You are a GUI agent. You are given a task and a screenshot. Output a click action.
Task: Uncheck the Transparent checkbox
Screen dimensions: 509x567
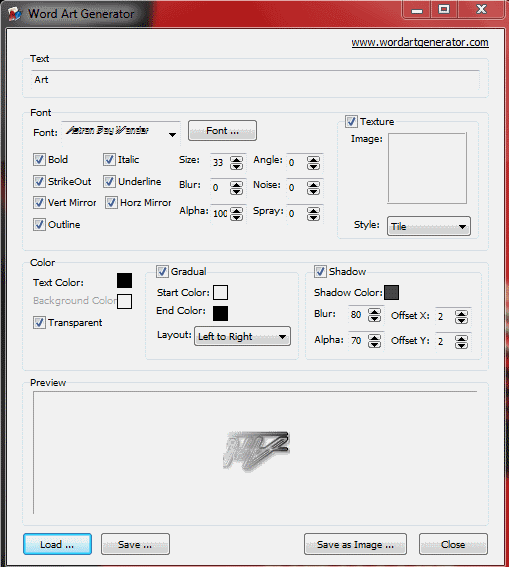tap(39, 322)
